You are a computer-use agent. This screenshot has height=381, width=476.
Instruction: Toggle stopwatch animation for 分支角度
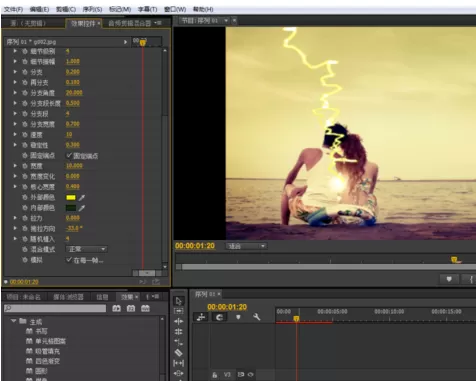pos(25,93)
